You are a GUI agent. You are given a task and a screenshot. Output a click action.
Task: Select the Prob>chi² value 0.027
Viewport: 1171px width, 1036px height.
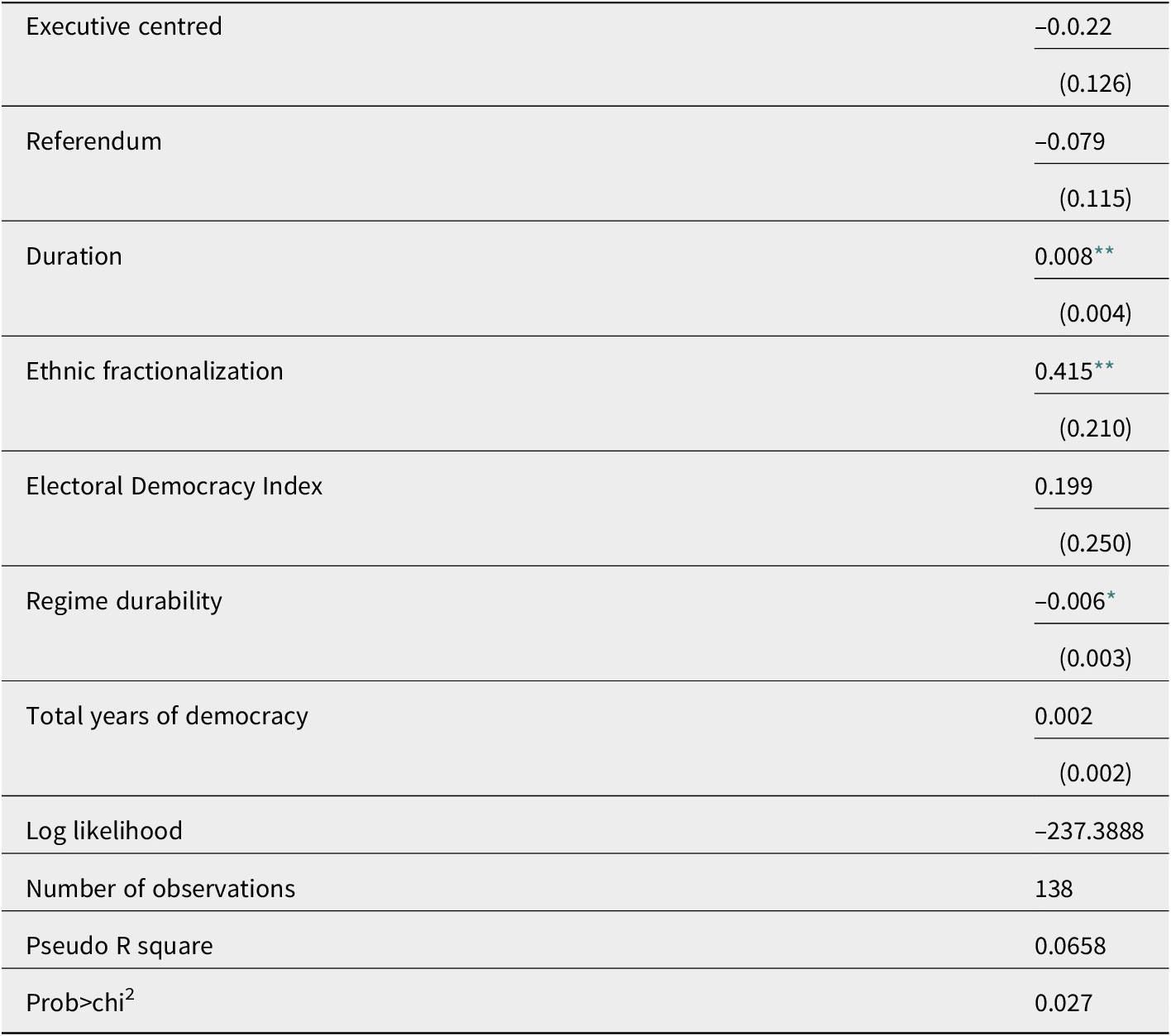click(1063, 1003)
